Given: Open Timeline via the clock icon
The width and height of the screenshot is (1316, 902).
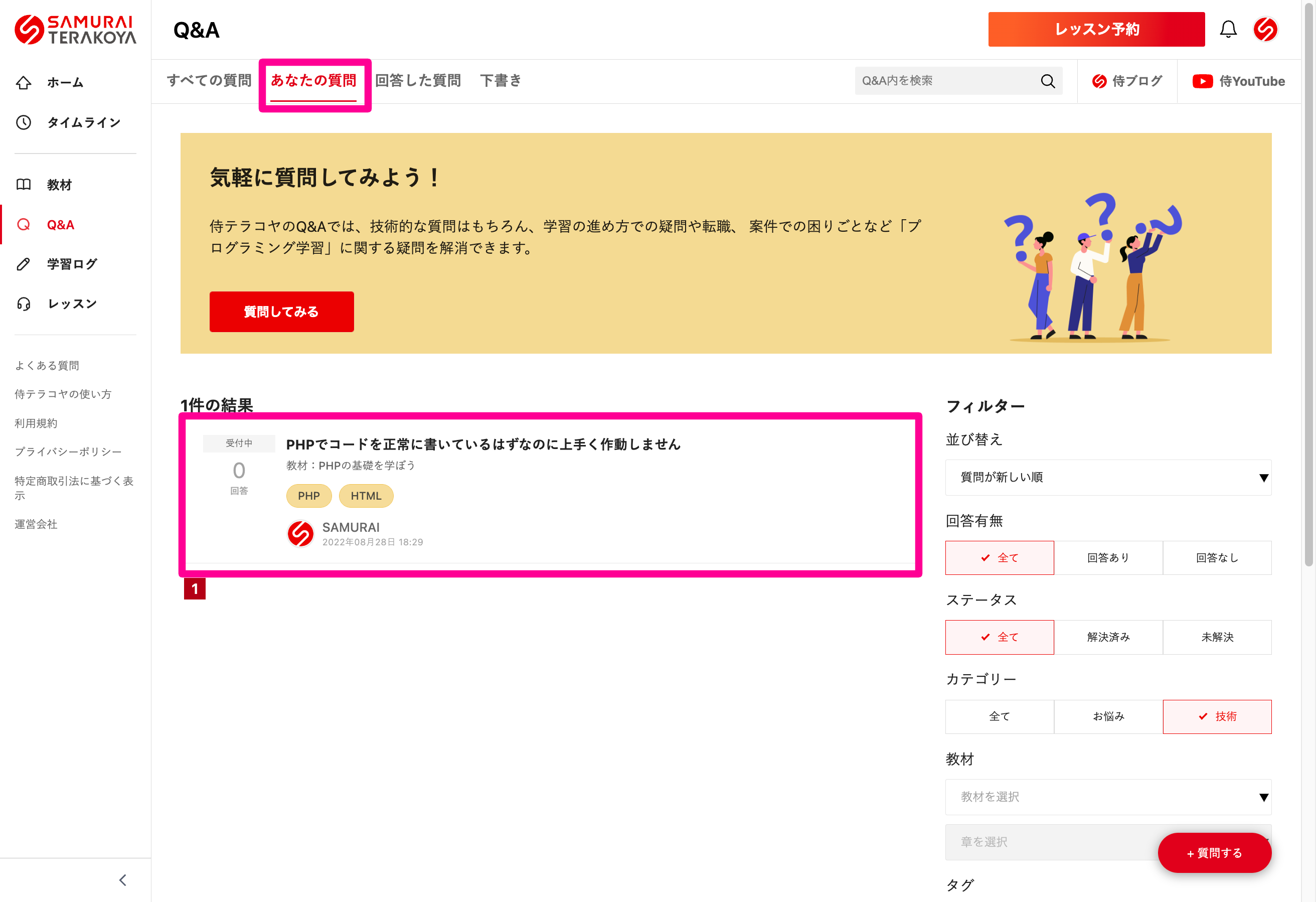Looking at the screenshot, I should coord(24,122).
